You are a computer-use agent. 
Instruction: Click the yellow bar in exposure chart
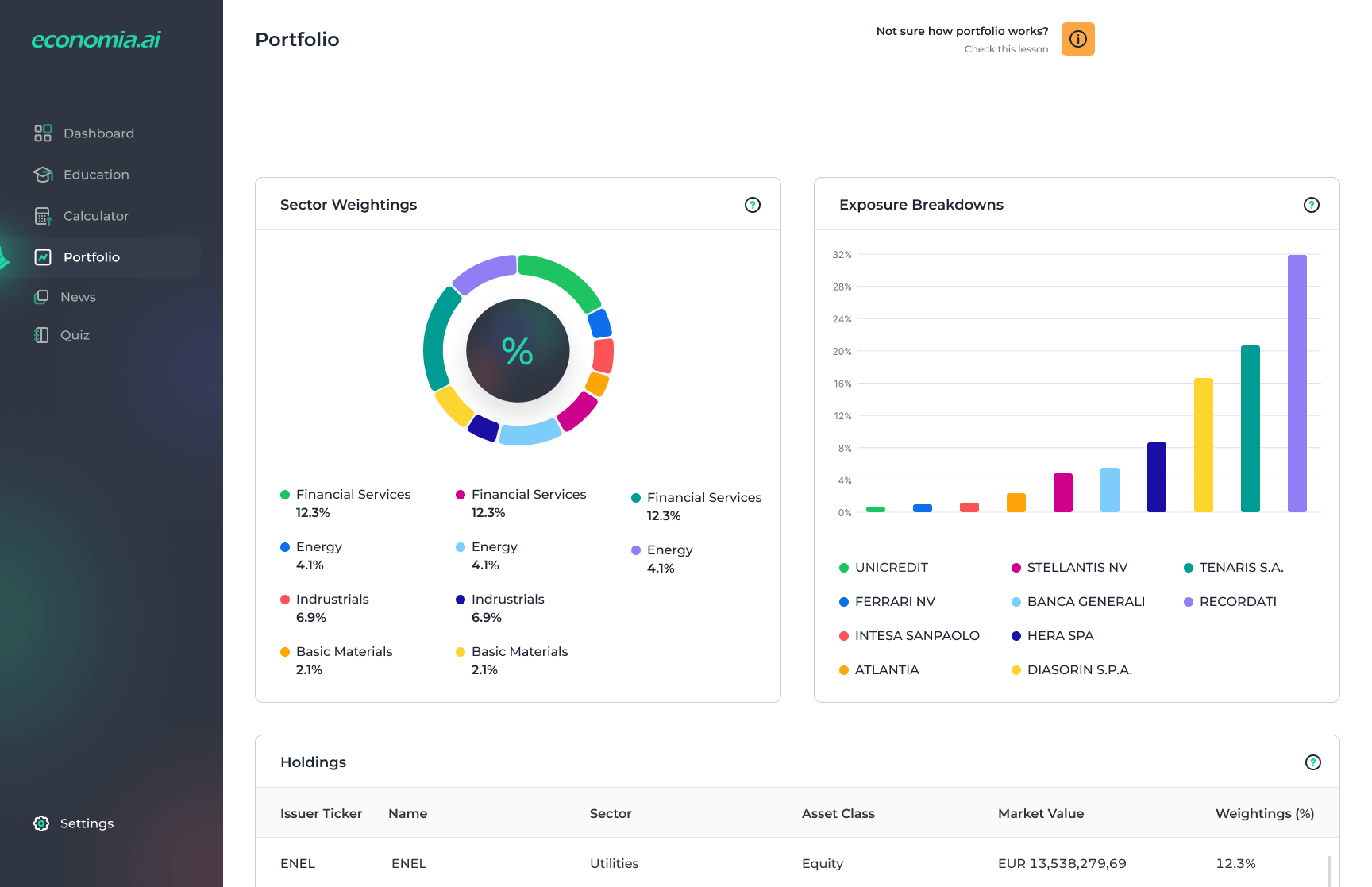point(1204,445)
